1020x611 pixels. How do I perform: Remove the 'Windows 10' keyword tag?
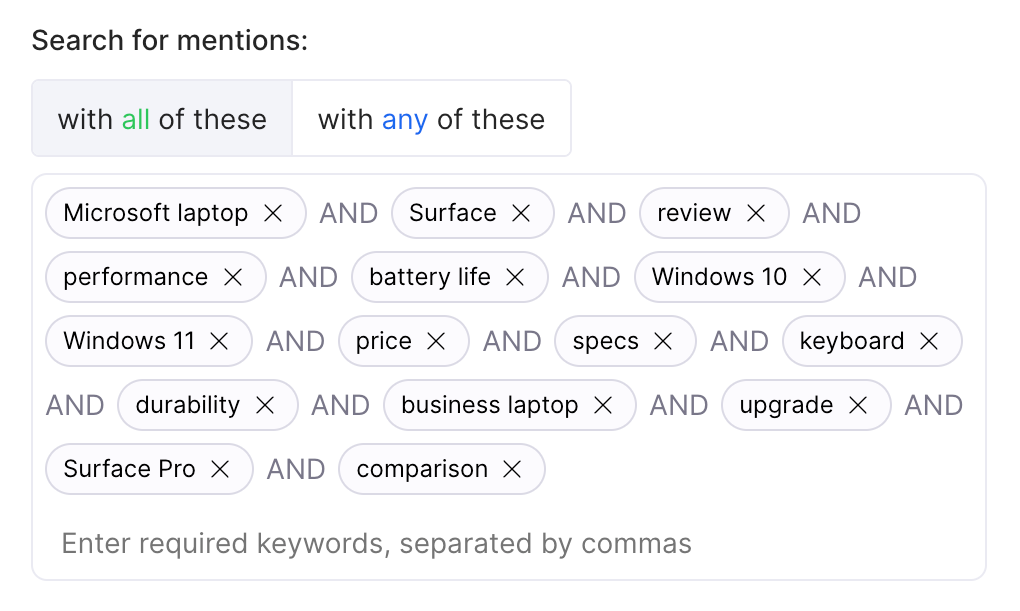coord(812,277)
